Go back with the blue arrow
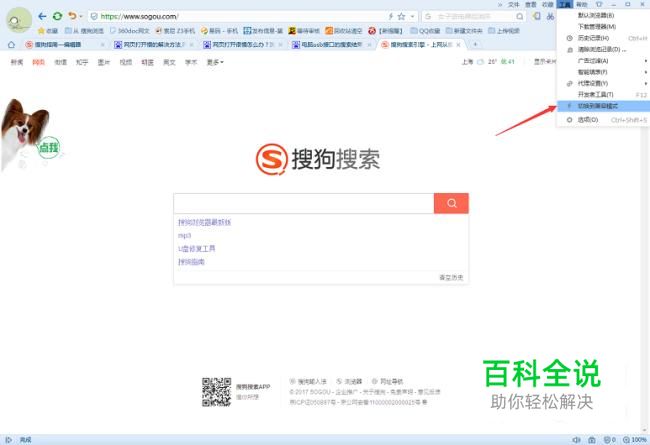The width and height of the screenshot is (650, 445). click(x=42, y=16)
